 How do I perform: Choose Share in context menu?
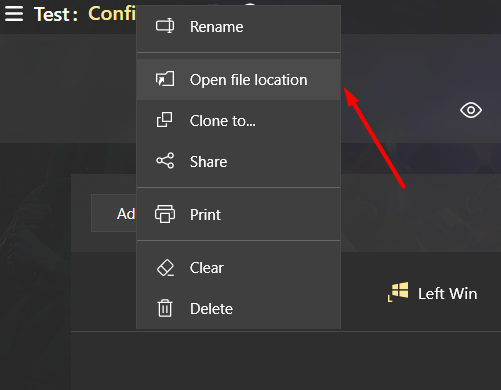pos(239,162)
